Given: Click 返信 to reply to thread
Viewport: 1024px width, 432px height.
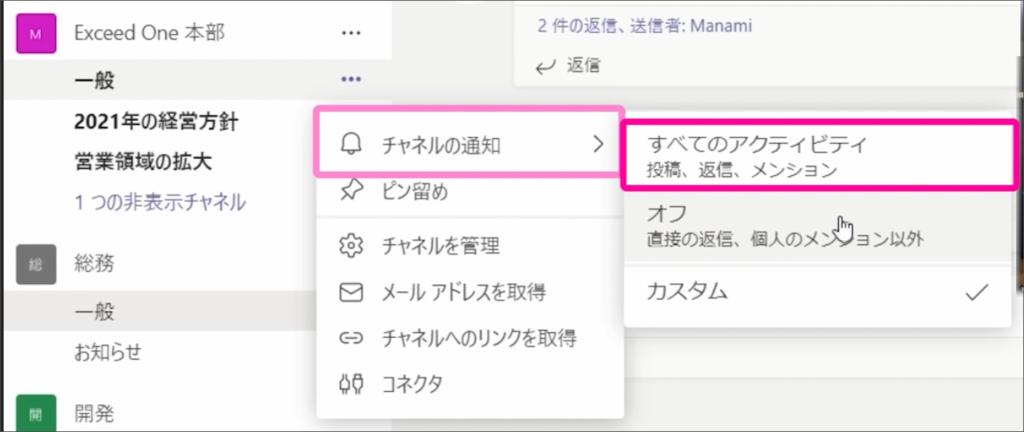Looking at the screenshot, I should (583, 65).
